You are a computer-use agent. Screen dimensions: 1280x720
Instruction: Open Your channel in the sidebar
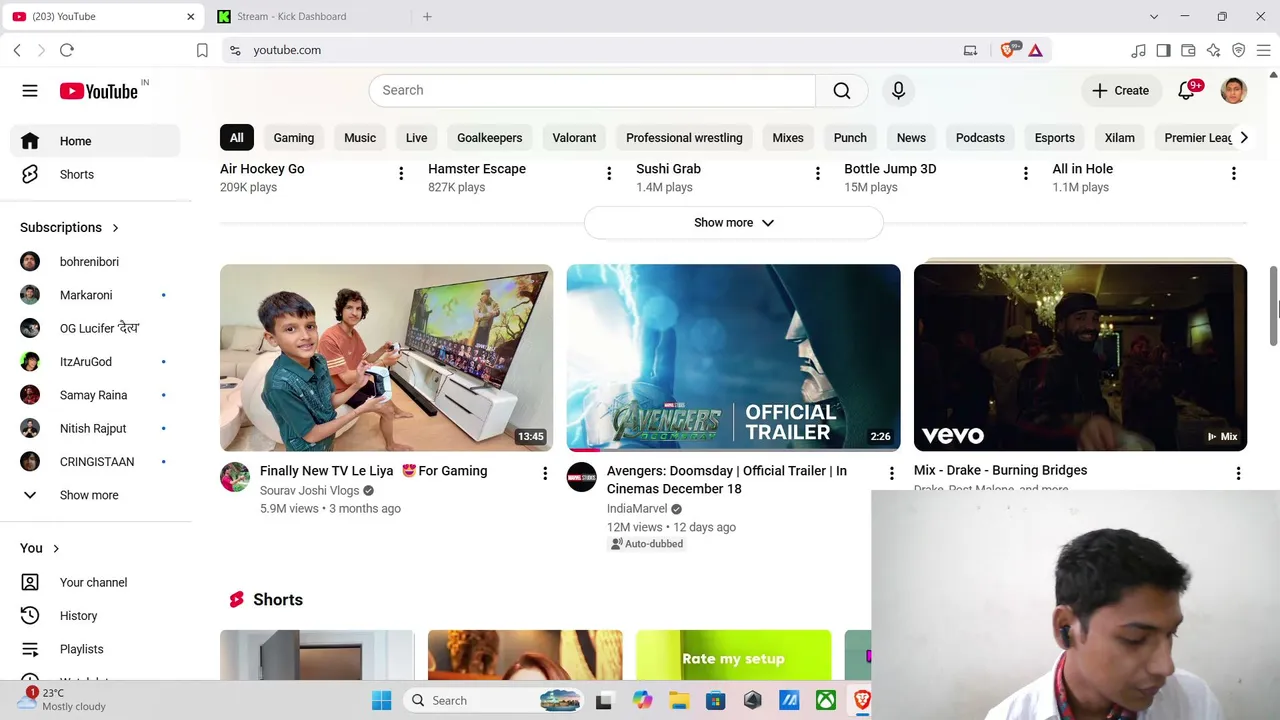coord(95,582)
